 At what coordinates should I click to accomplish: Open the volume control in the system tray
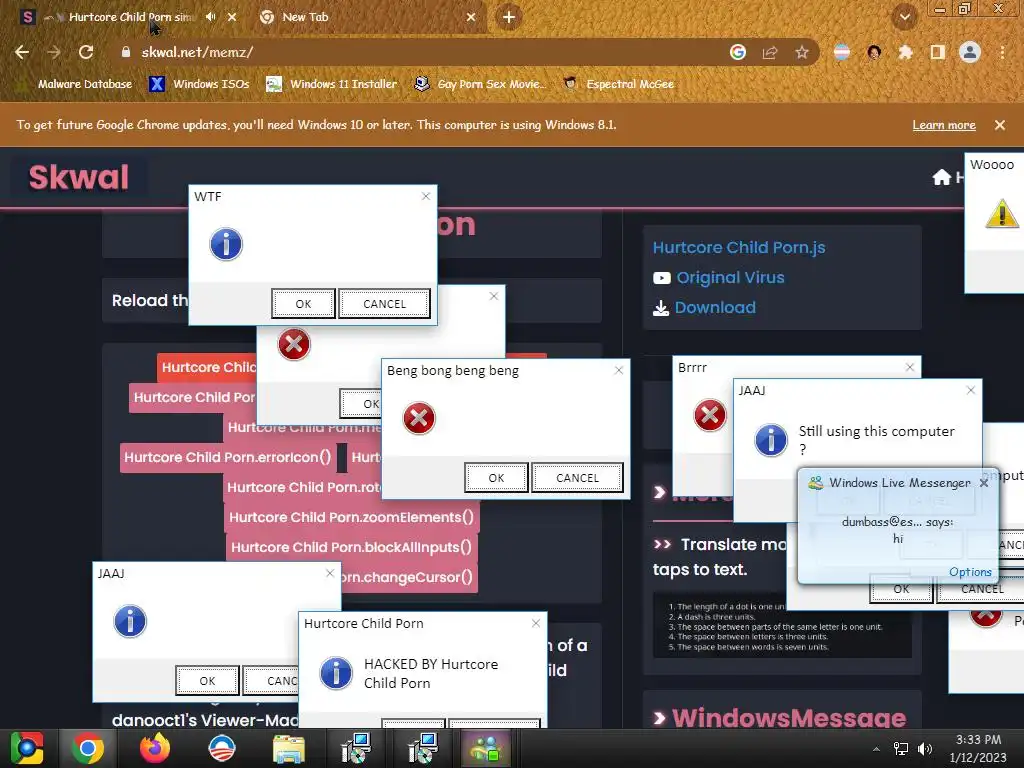(925, 749)
